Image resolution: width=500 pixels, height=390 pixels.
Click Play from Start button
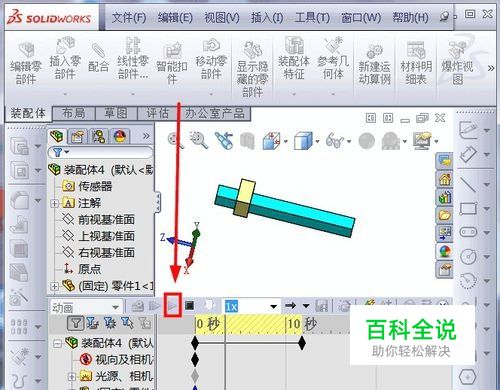154,305
